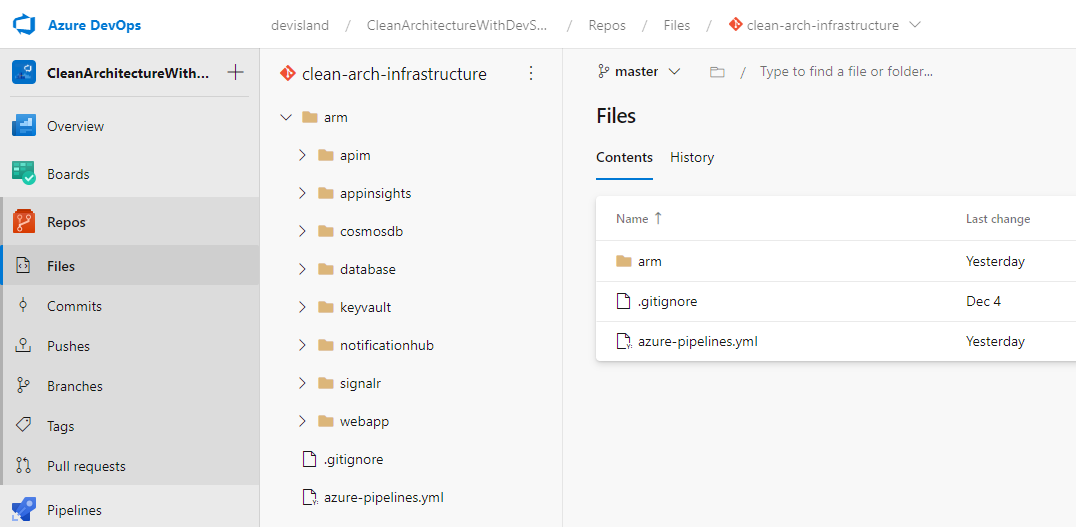Viewport: 1076px width, 527px height.
Task: Click the Repos breadcrumb link
Action: (x=607, y=25)
